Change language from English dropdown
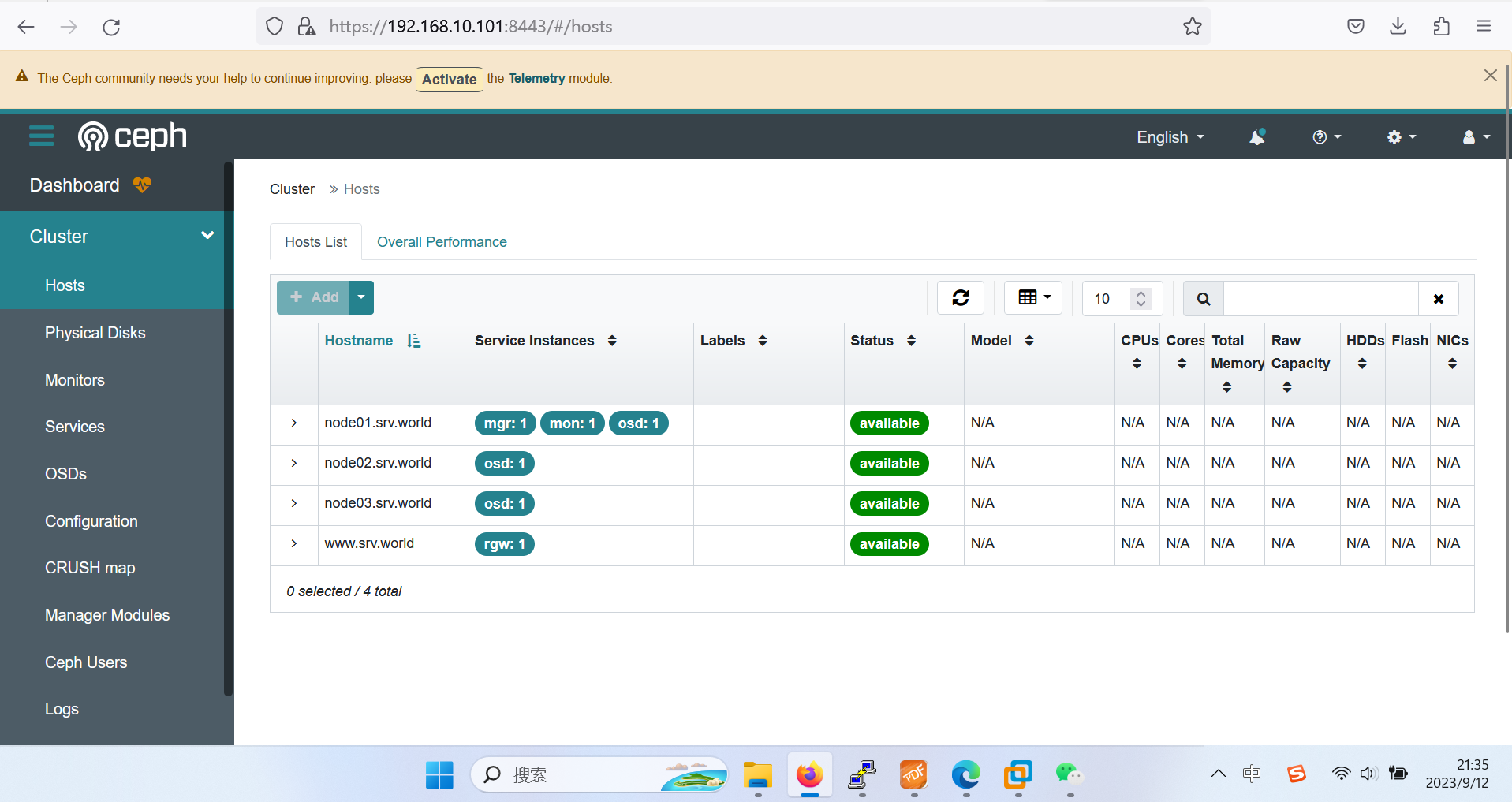Image resolution: width=1512 pixels, height=802 pixels. click(1170, 137)
